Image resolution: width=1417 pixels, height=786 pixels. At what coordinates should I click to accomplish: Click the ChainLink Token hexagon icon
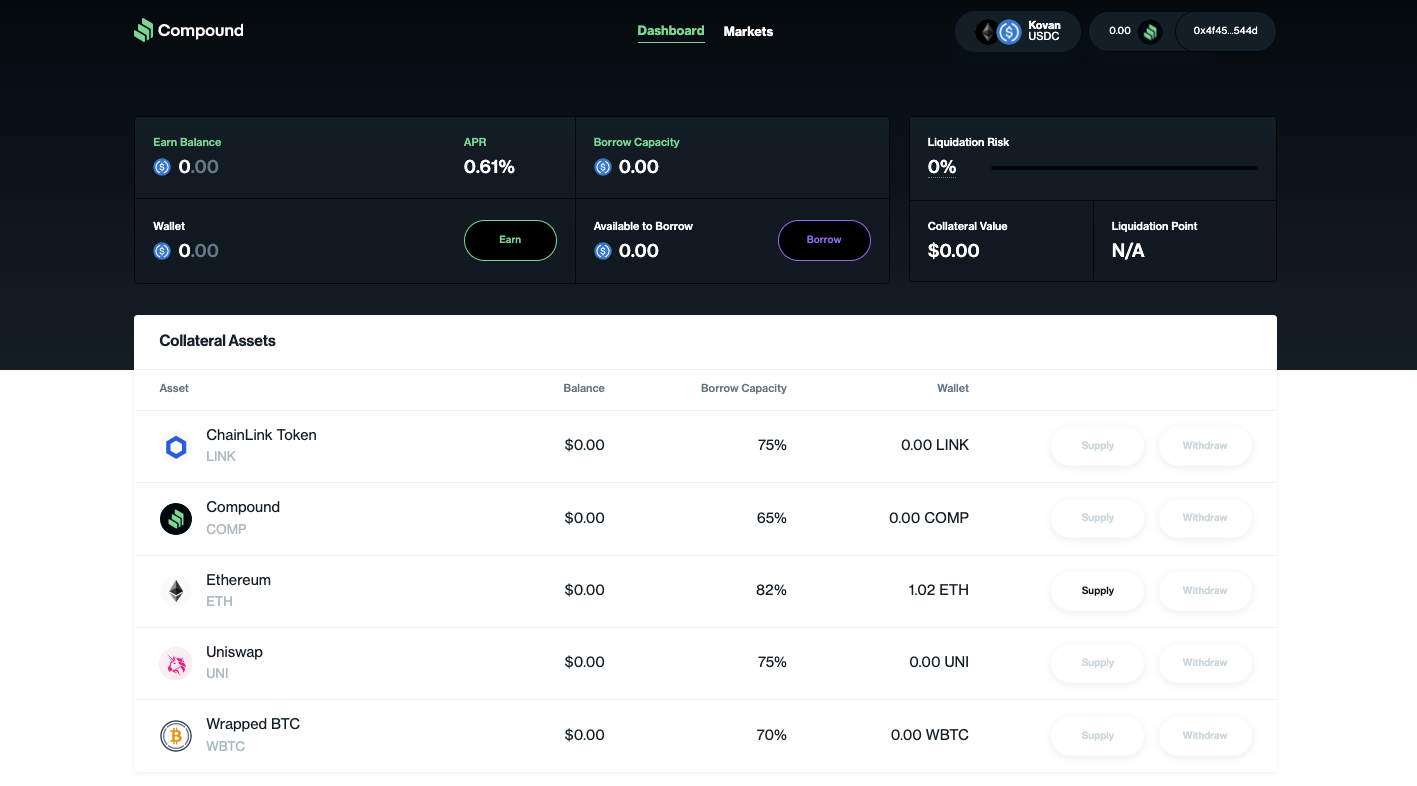coord(176,446)
